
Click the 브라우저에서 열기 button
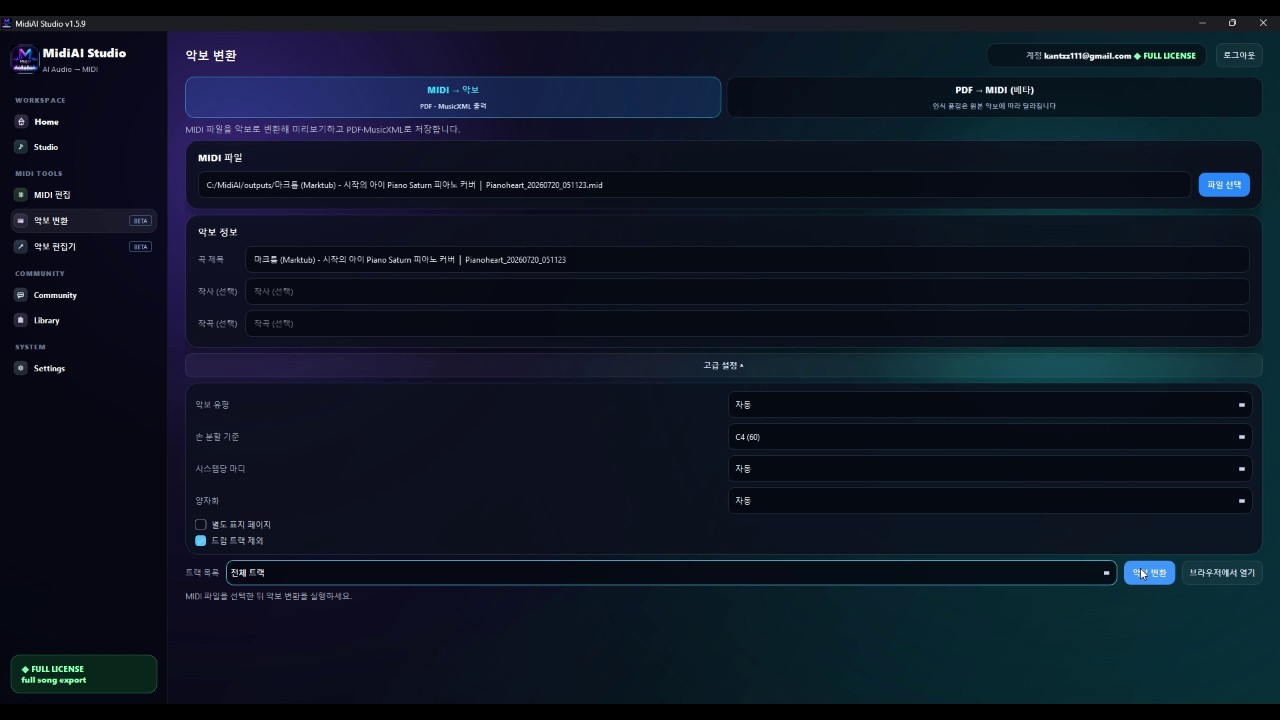1222,573
